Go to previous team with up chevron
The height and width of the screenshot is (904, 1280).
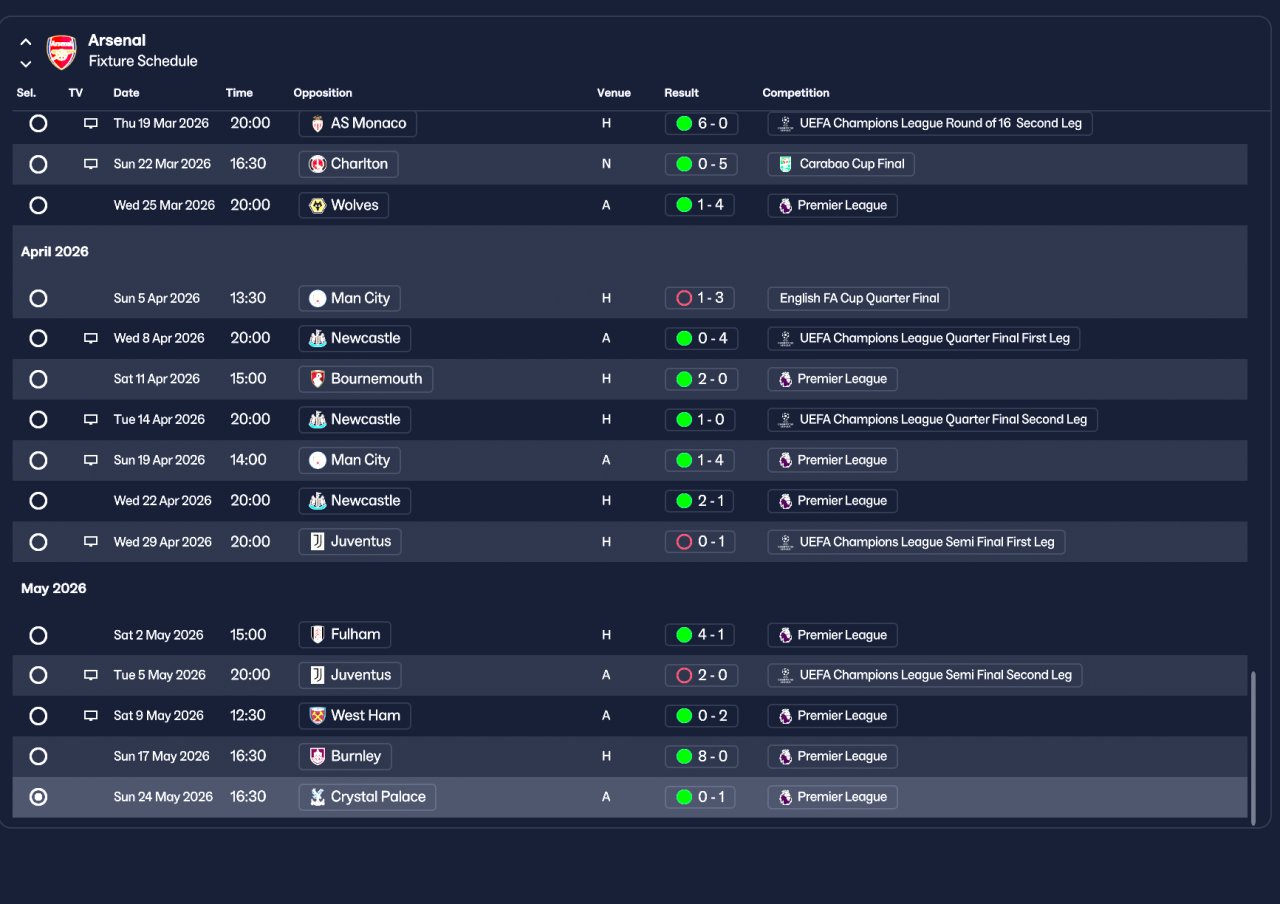coord(26,42)
